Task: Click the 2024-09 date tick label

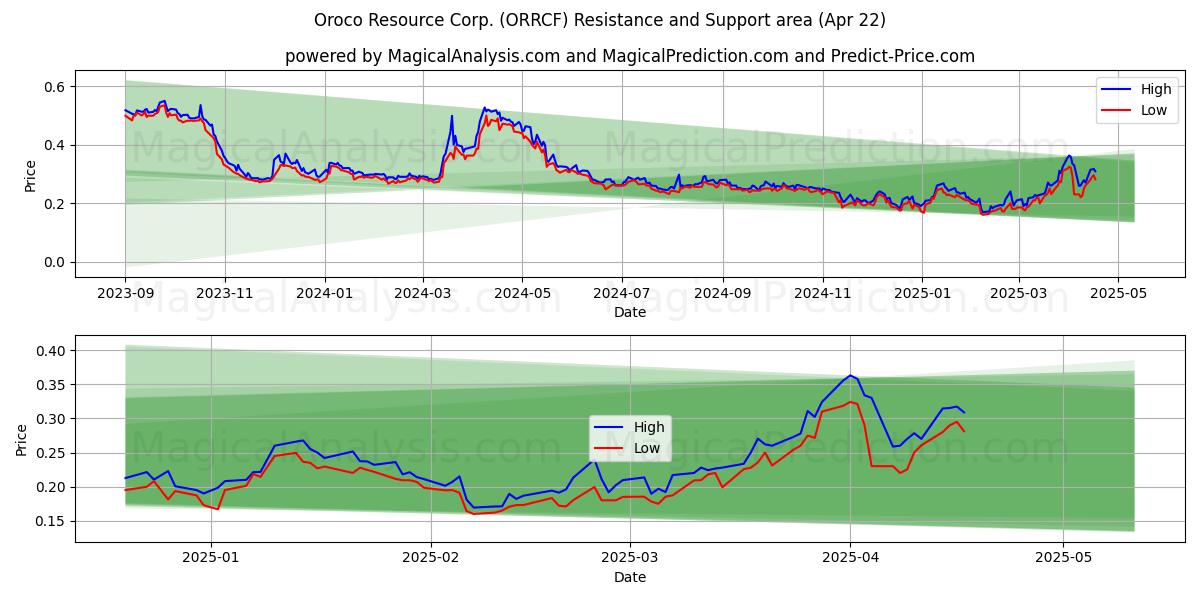Action: point(723,294)
